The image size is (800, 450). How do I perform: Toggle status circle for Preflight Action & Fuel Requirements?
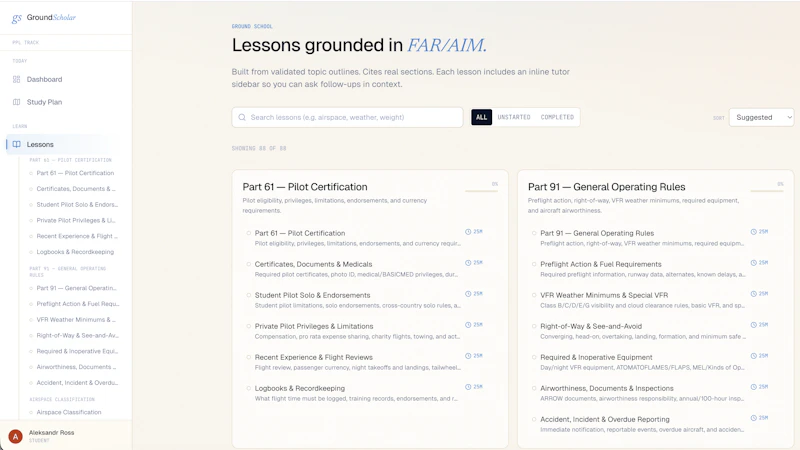click(x=534, y=264)
